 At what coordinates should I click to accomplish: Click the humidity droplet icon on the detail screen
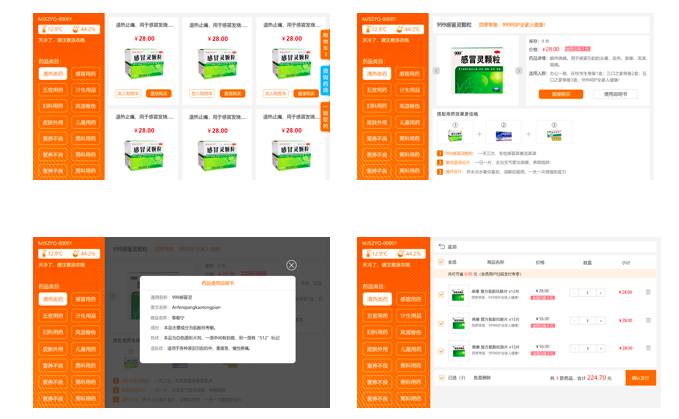(400, 29)
